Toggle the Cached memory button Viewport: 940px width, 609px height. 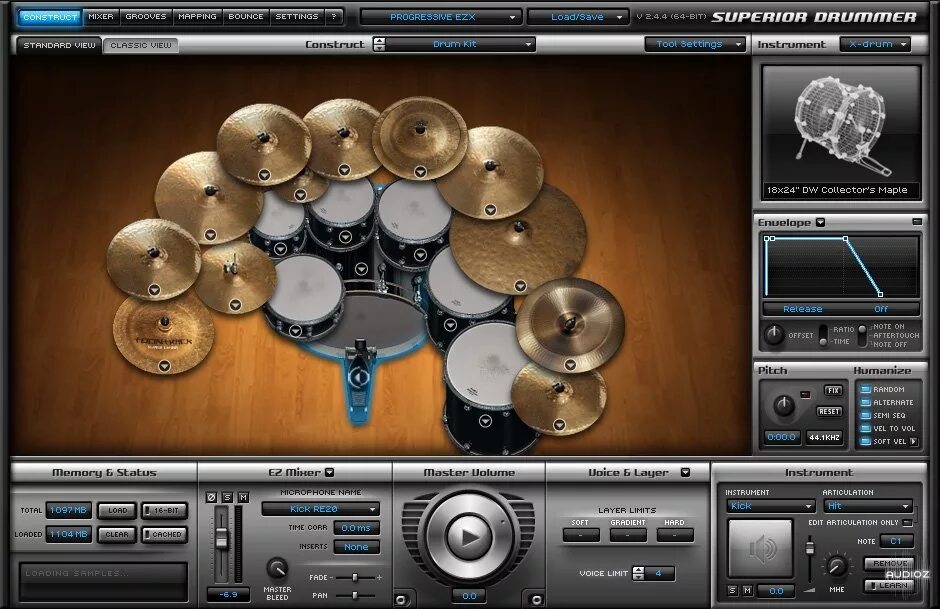click(164, 534)
